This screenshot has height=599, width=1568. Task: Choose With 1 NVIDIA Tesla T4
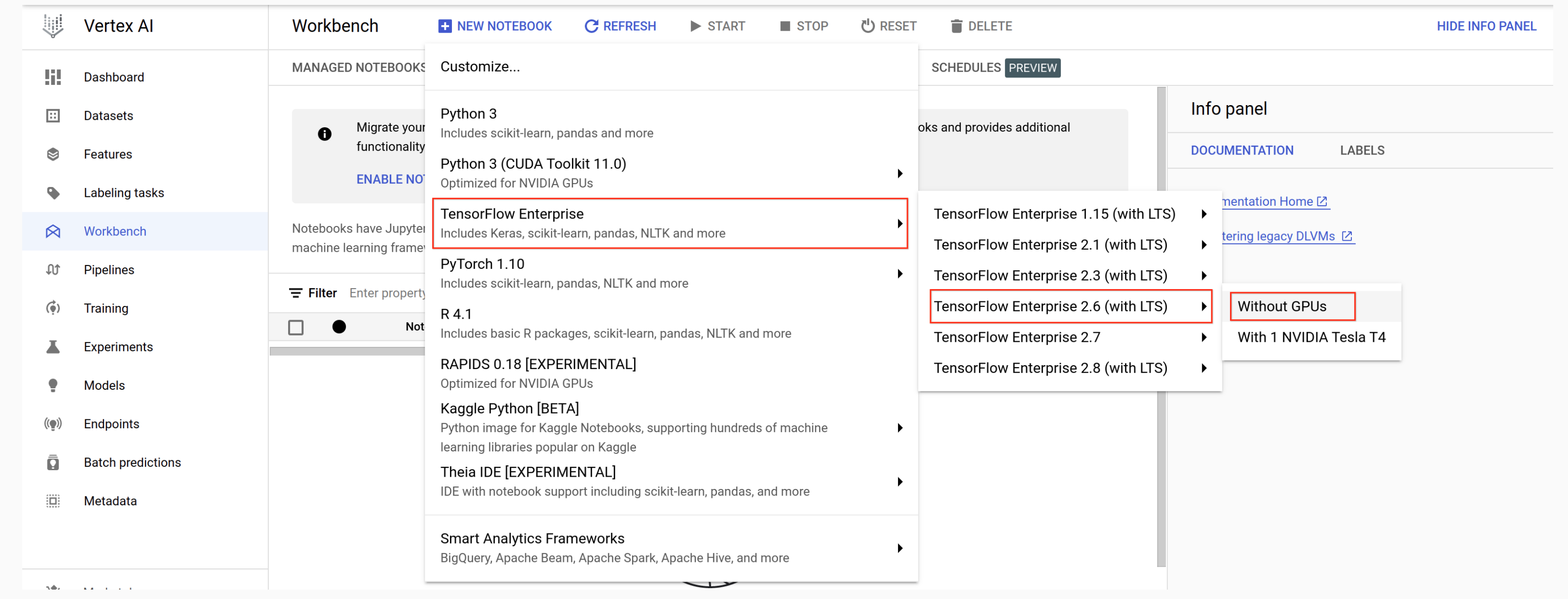(1311, 337)
